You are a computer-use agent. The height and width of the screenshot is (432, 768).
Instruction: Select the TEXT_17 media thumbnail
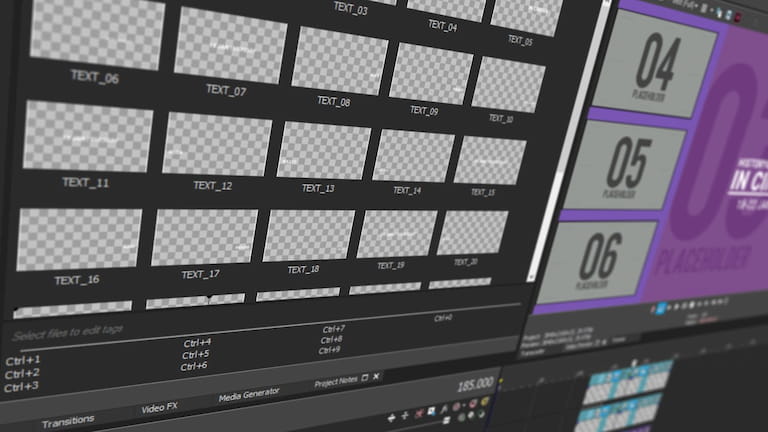pos(204,237)
